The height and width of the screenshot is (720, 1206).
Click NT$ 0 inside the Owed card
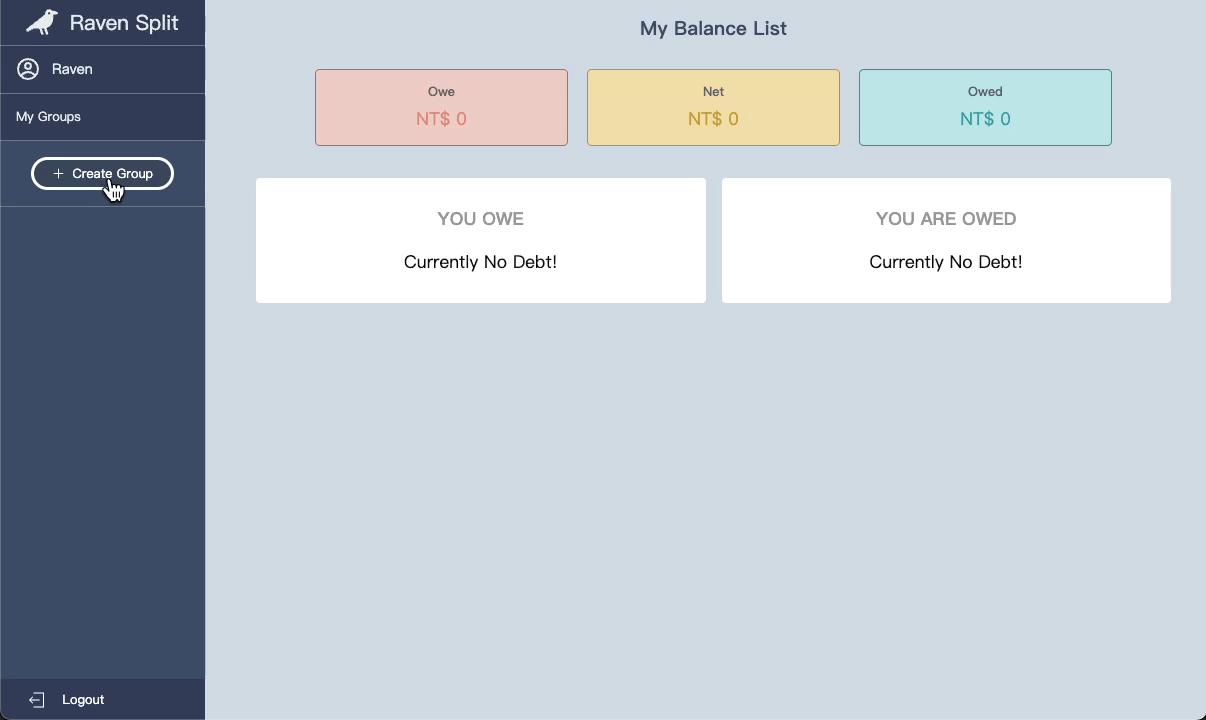point(985,118)
